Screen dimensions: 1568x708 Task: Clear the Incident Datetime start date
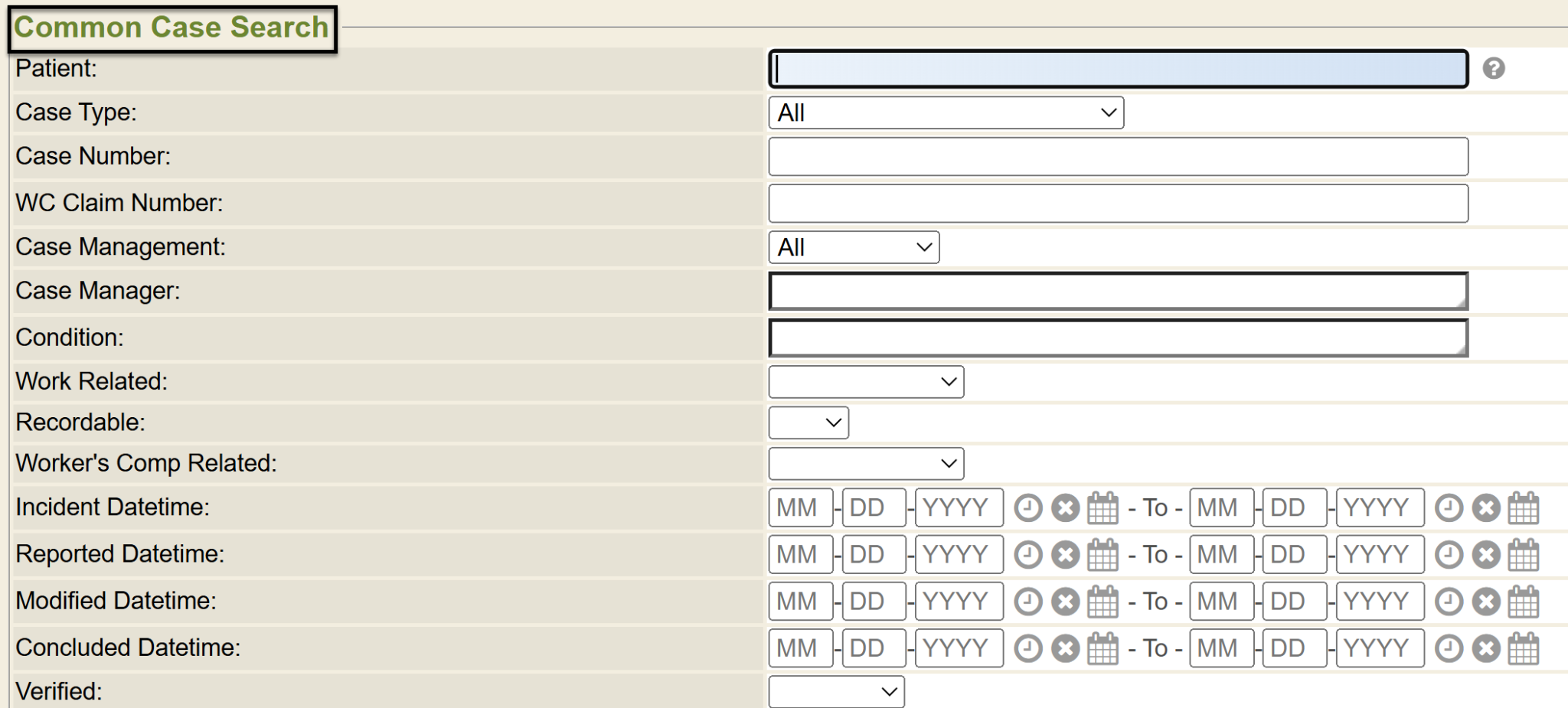point(1065,508)
